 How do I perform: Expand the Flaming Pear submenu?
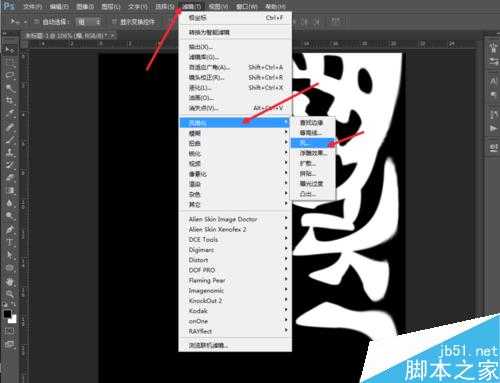pyautogui.click(x=235, y=280)
